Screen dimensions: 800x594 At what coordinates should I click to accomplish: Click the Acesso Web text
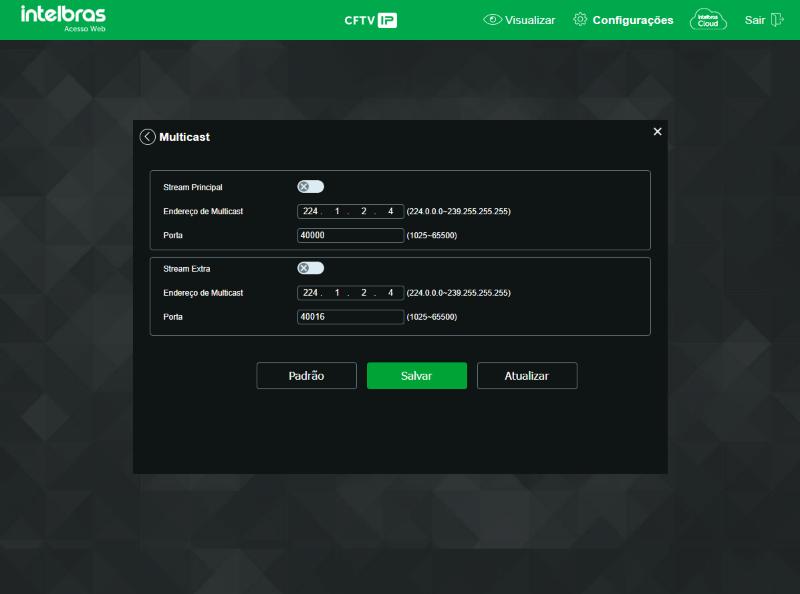point(85,29)
